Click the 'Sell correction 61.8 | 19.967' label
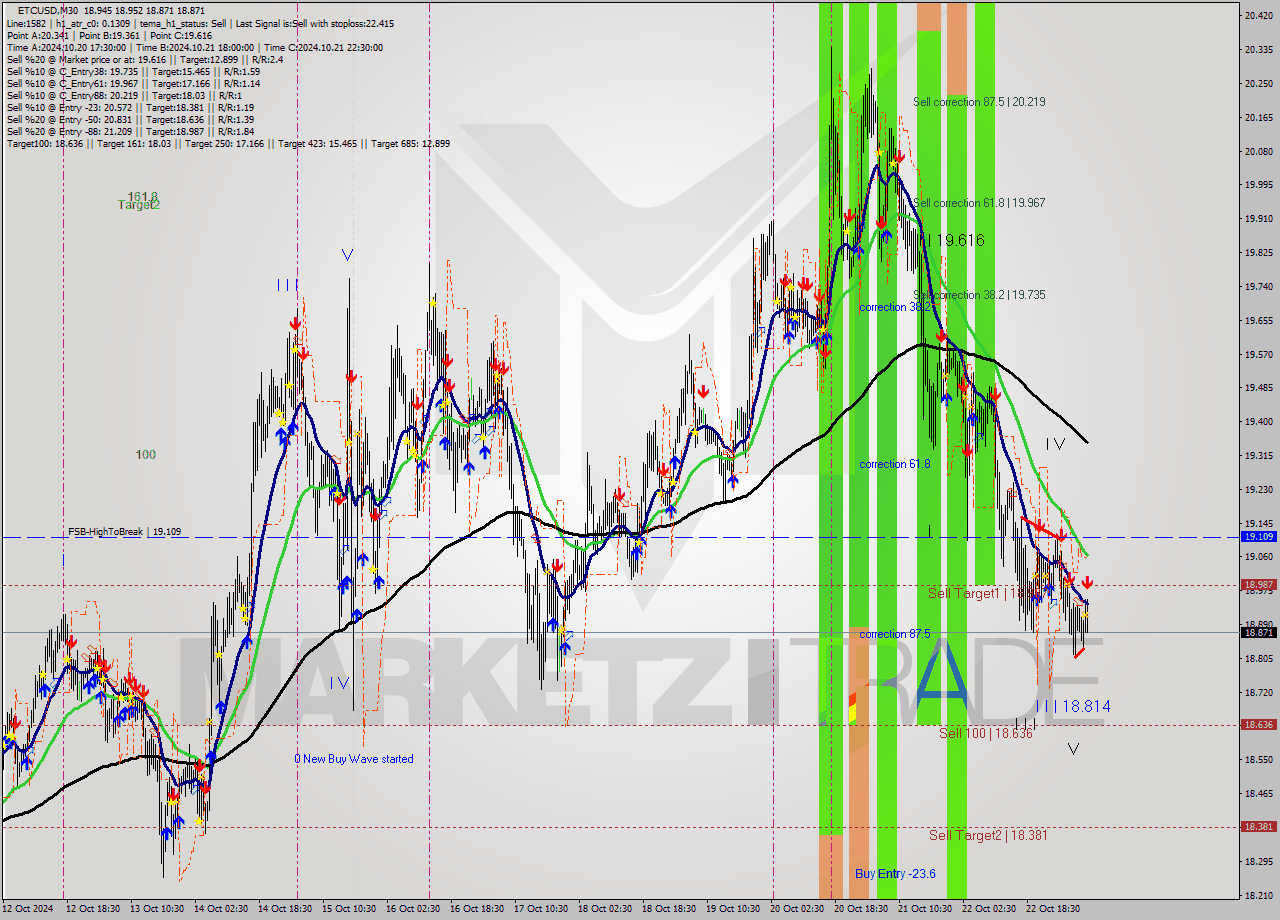The image size is (1280, 920). tap(979, 203)
